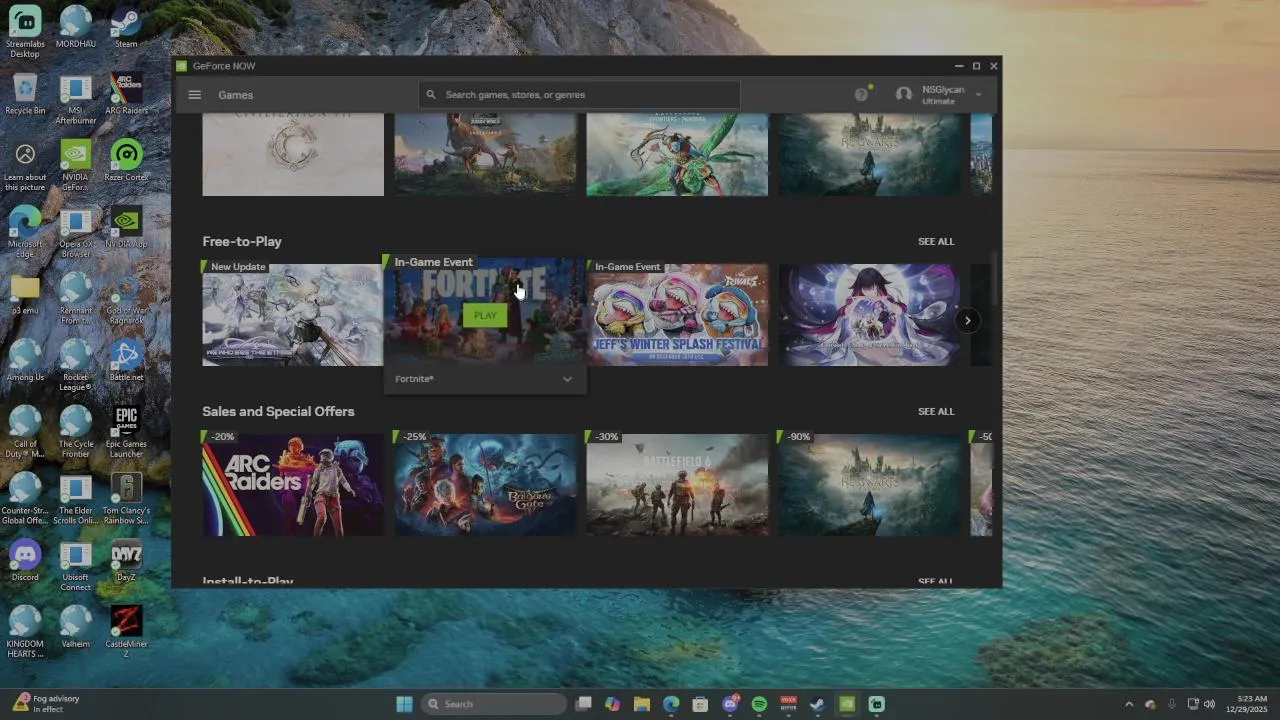This screenshot has height=720, width=1280.
Task: Open the MORDHAU desktop shortcut
Action: coord(76,27)
